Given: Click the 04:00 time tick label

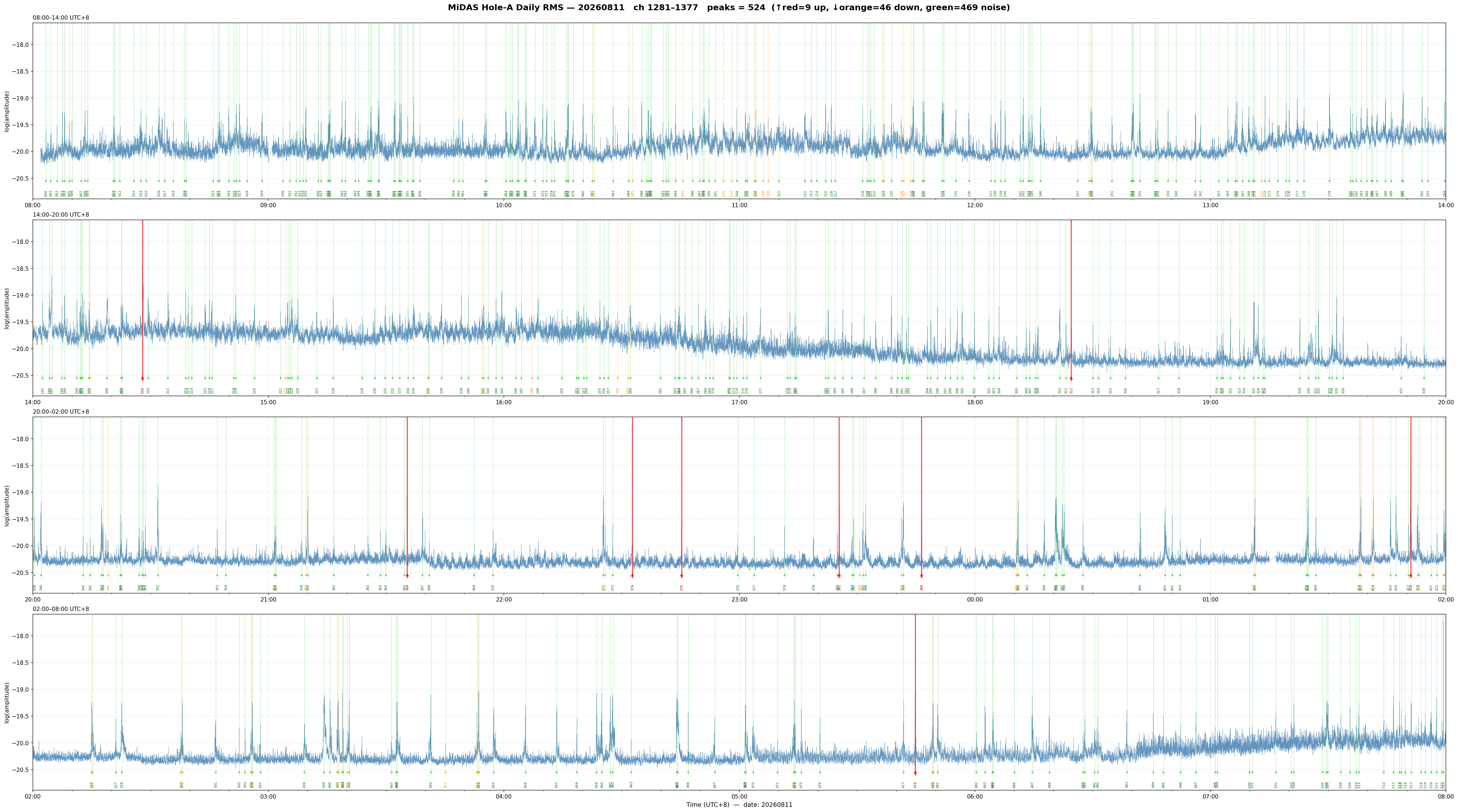Looking at the screenshot, I should coord(504,797).
